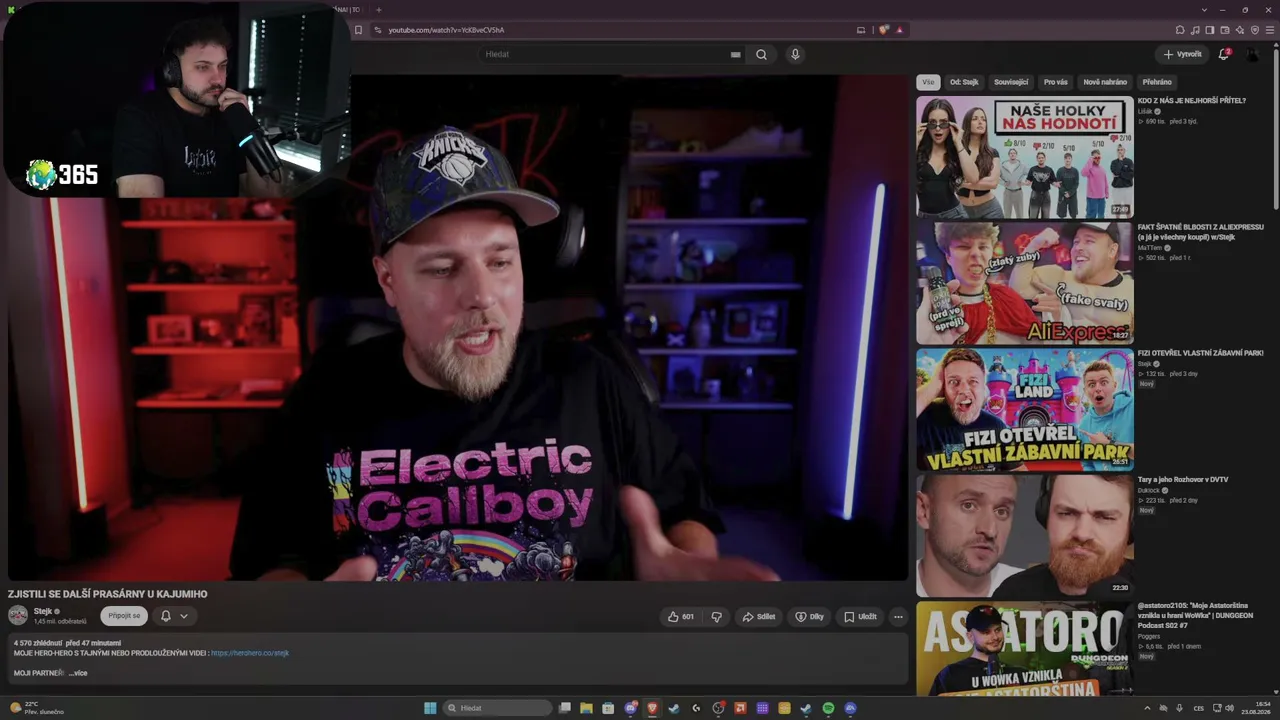Open YouTube notifications bell
This screenshot has height=720, width=1280.
pos(1223,54)
